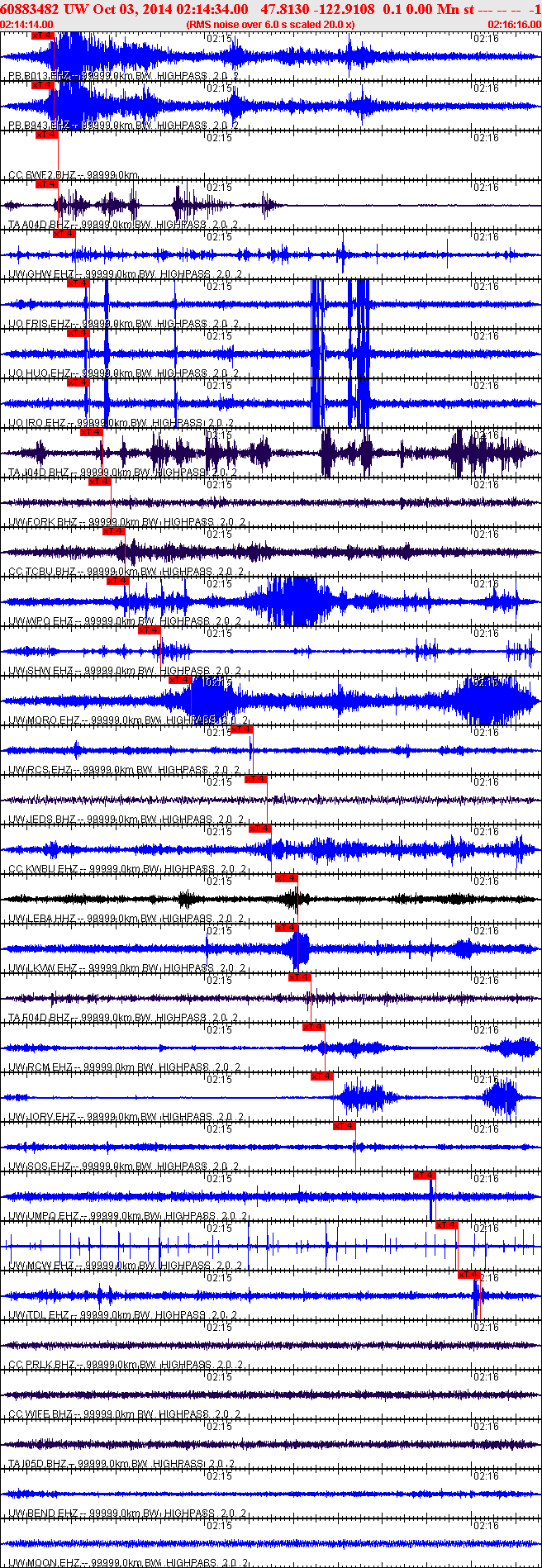
Task: Click the UW.BEND.EHZ station label
Action: (44, 1513)
